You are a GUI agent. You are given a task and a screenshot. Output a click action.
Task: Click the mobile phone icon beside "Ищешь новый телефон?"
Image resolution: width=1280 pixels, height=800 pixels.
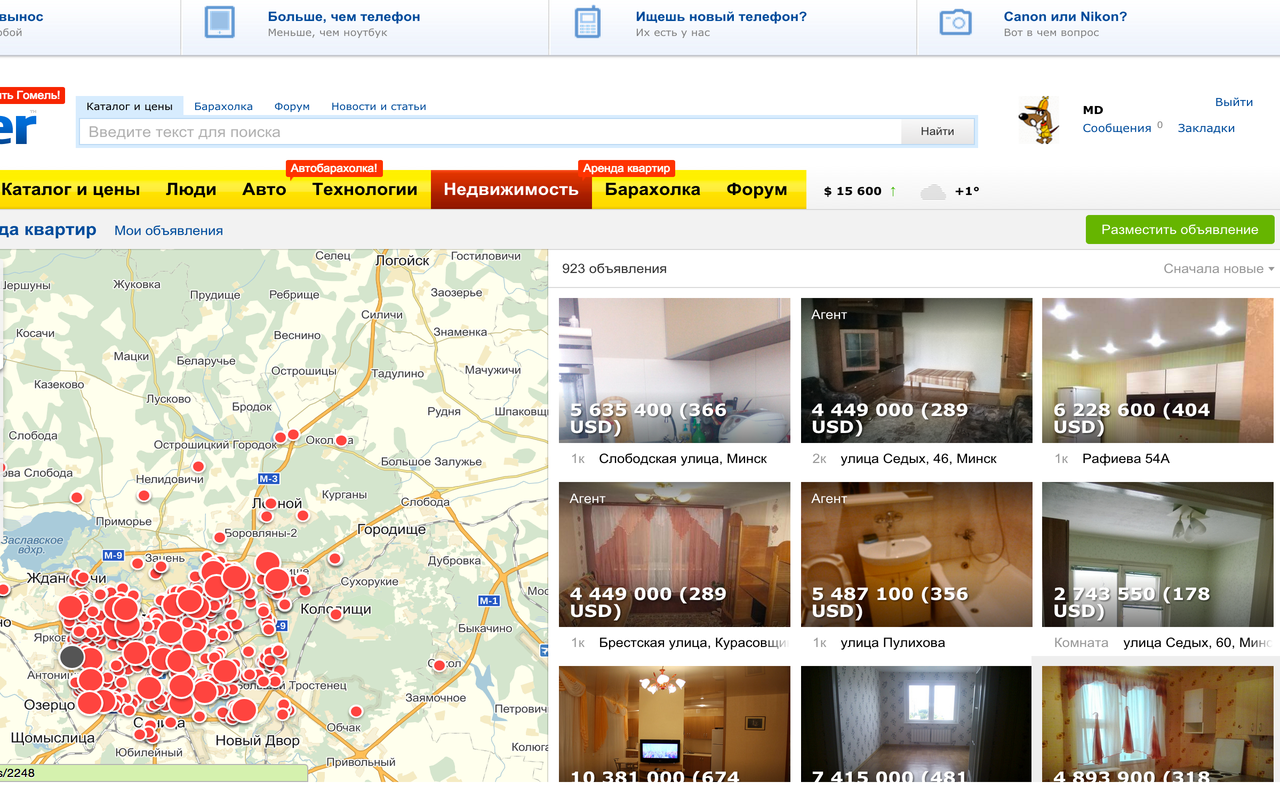coord(588,22)
